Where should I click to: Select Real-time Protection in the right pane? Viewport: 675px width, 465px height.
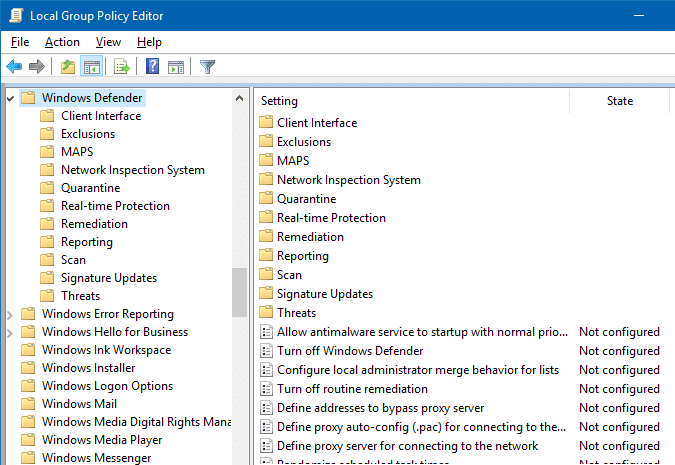[331, 217]
